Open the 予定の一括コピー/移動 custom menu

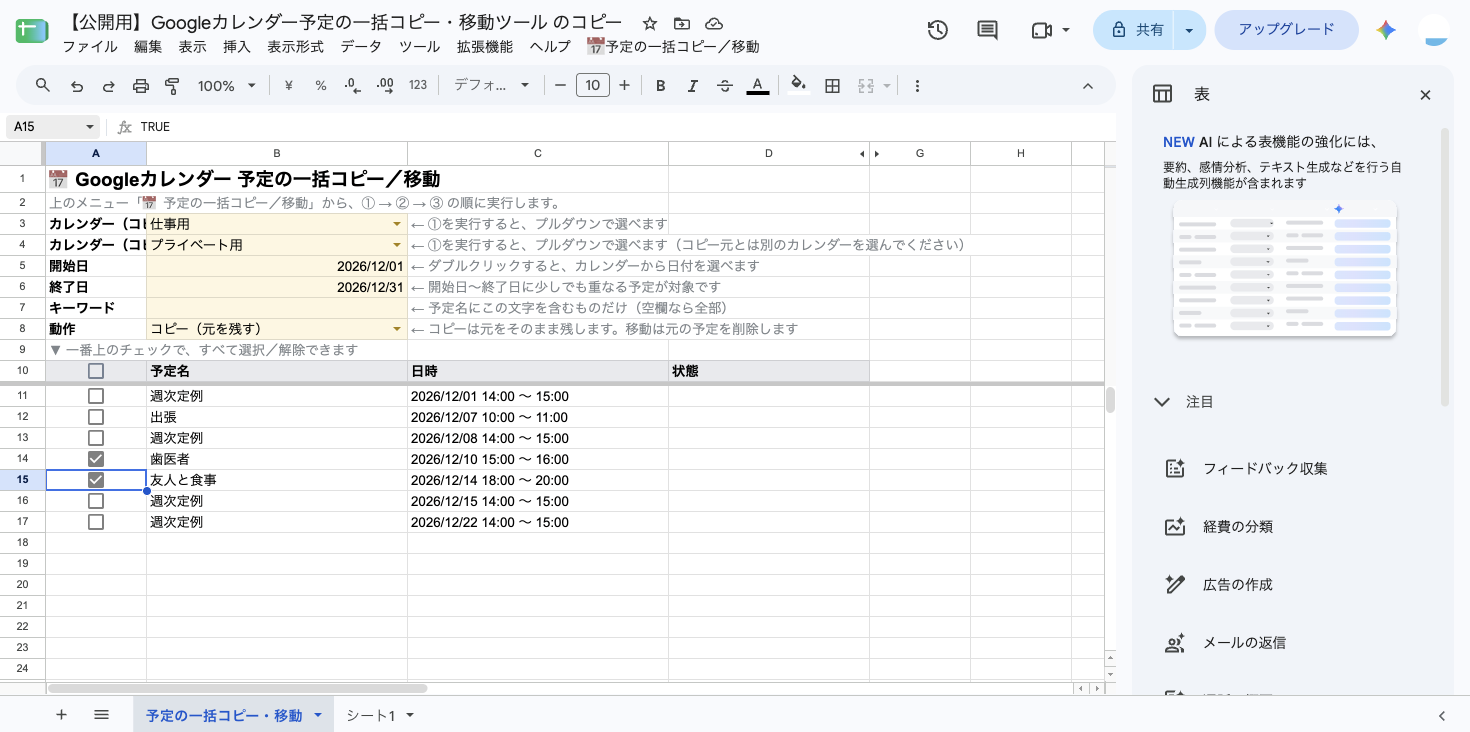click(673, 47)
